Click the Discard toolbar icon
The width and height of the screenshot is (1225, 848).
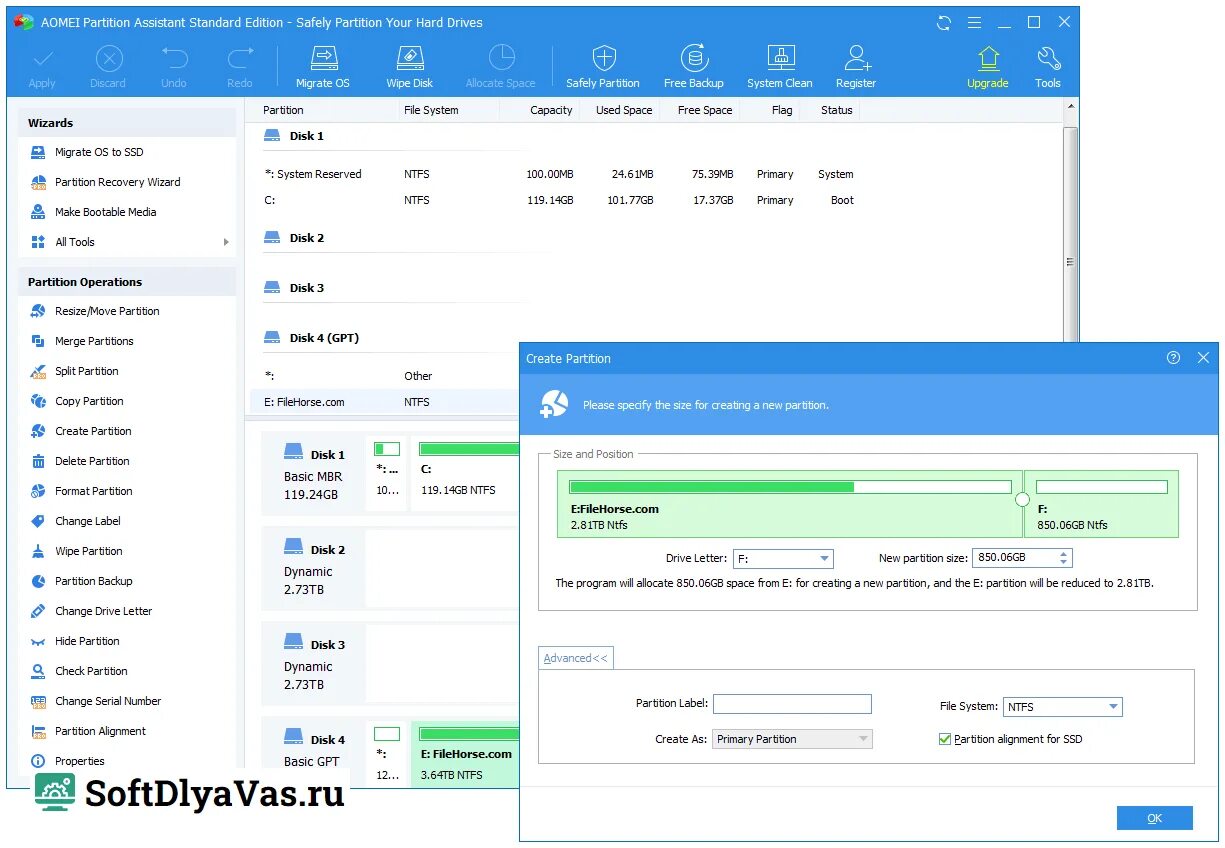coord(108,66)
